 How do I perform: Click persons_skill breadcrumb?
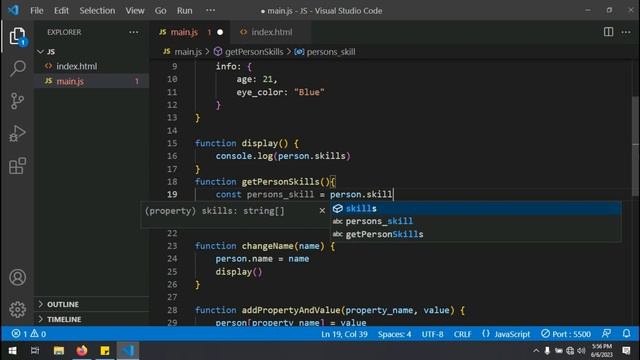(x=331, y=52)
